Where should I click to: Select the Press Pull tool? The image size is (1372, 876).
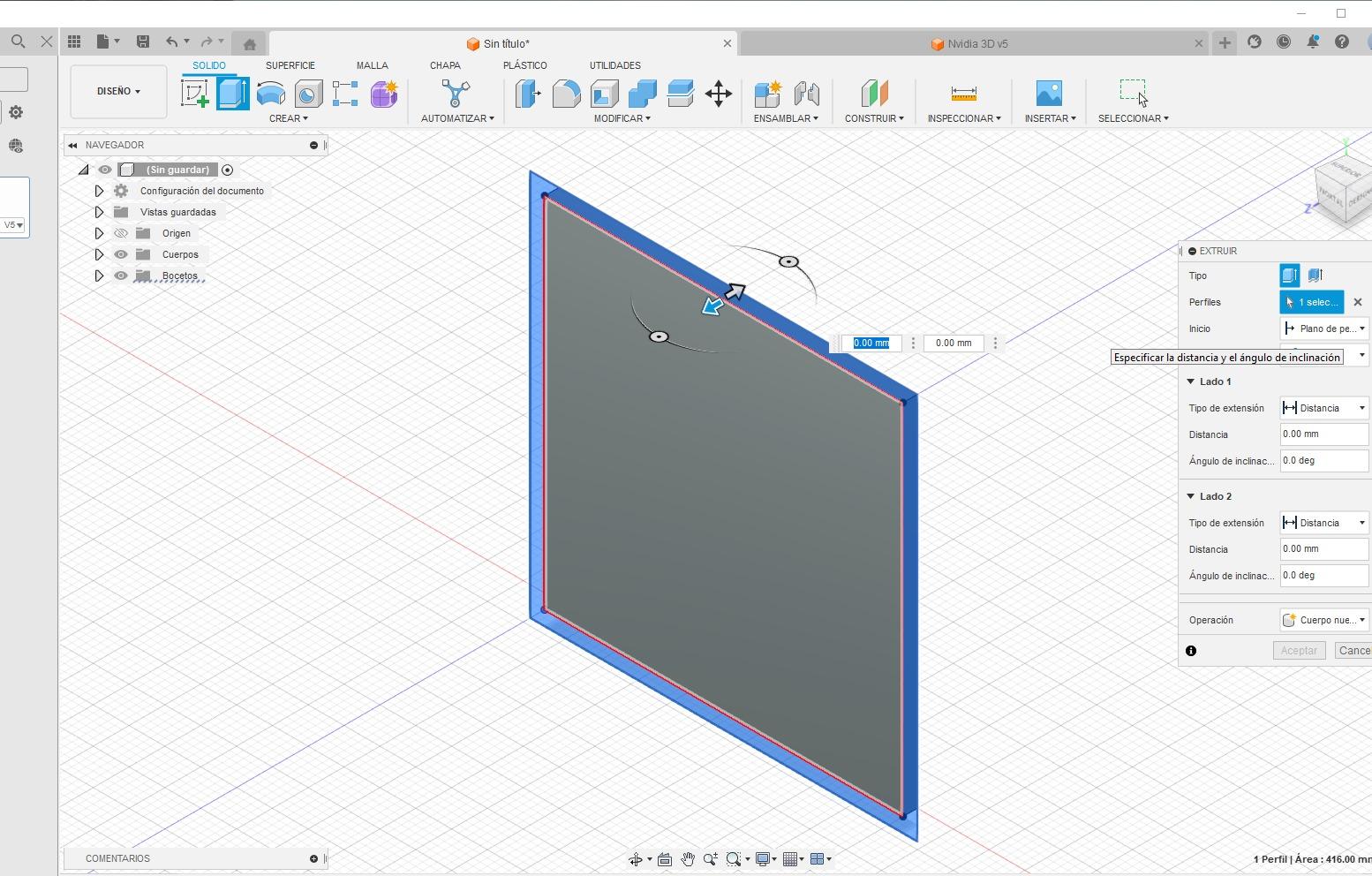tap(528, 94)
